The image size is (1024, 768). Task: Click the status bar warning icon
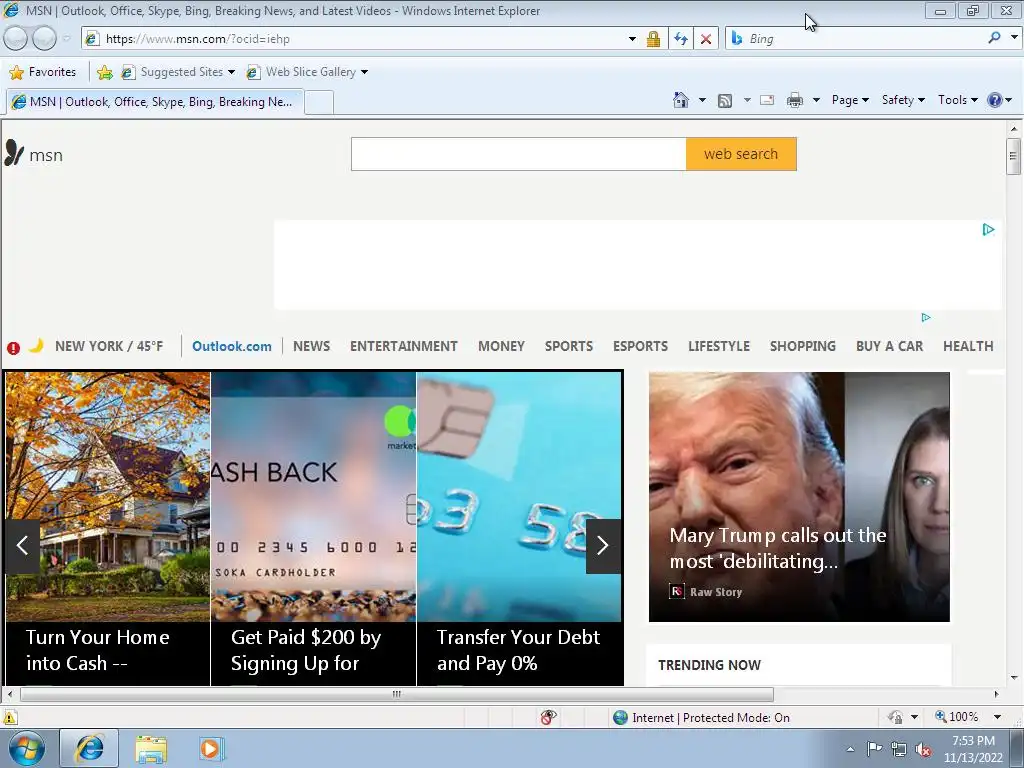pos(10,718)
